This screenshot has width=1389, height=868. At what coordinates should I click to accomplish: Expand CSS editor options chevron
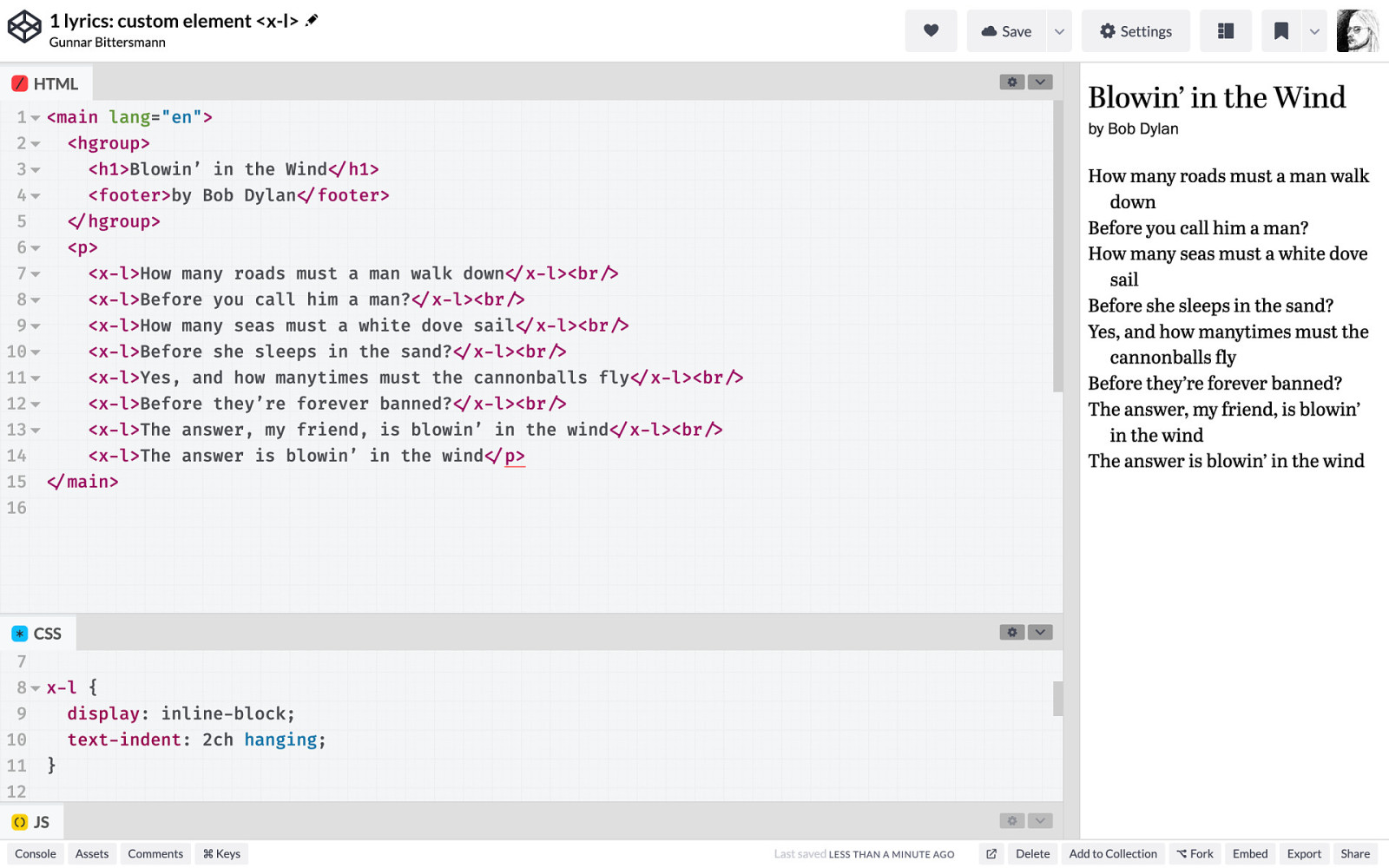point(1040,632)
